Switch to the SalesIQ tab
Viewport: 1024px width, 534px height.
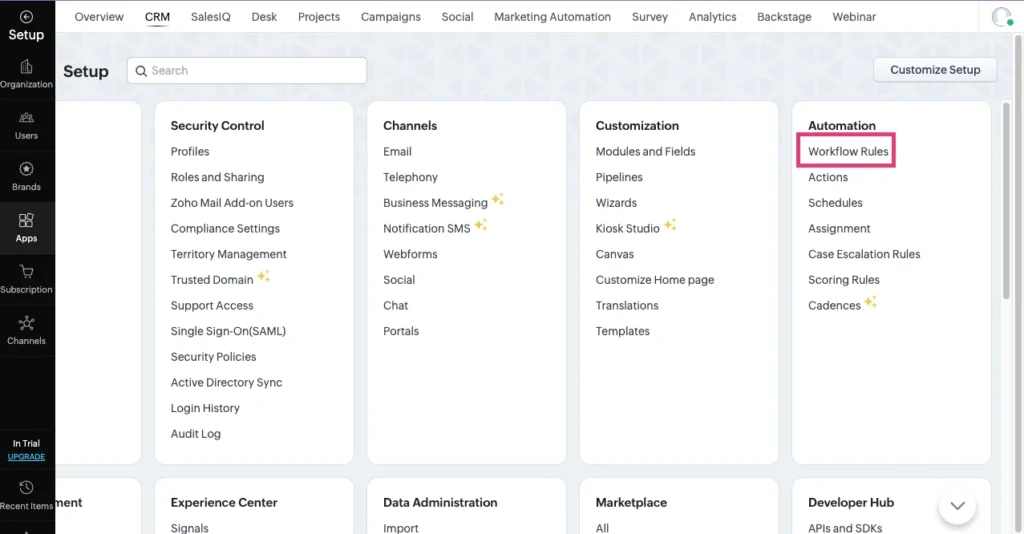click(x=210, y=17)
